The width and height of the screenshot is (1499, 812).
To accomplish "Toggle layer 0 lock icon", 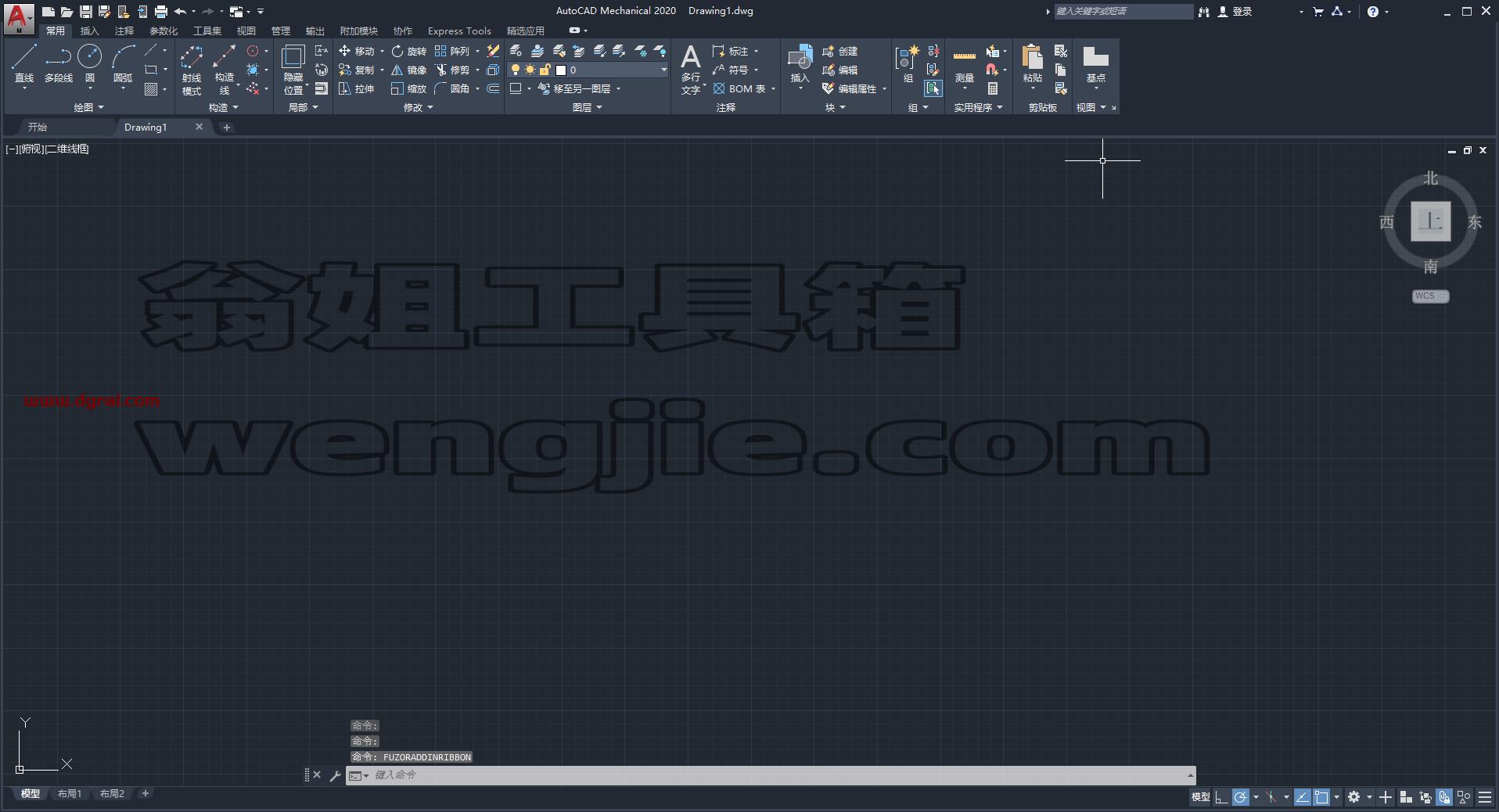I will tap(545, 70).
